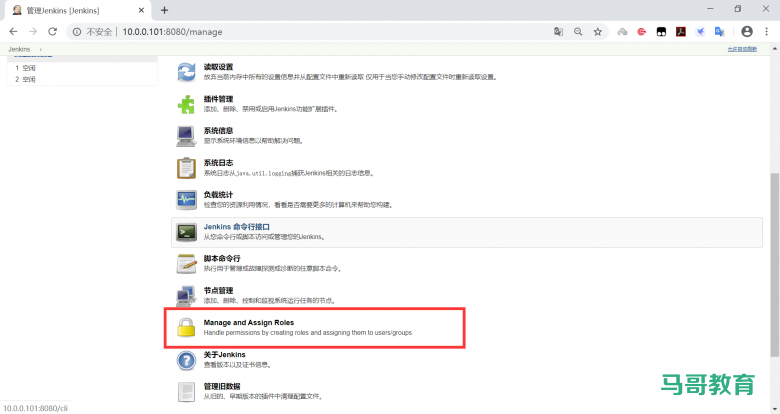Click the node management computers icon

186,296
